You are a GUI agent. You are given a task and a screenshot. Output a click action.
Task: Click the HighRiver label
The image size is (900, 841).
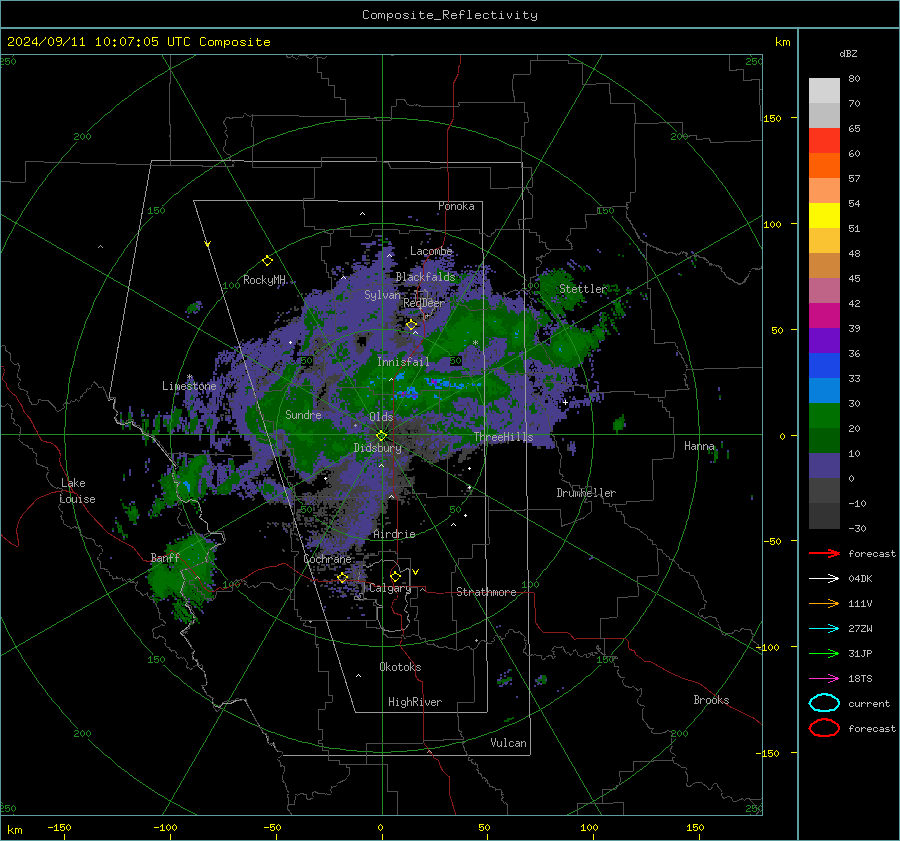tap(415, 702)
